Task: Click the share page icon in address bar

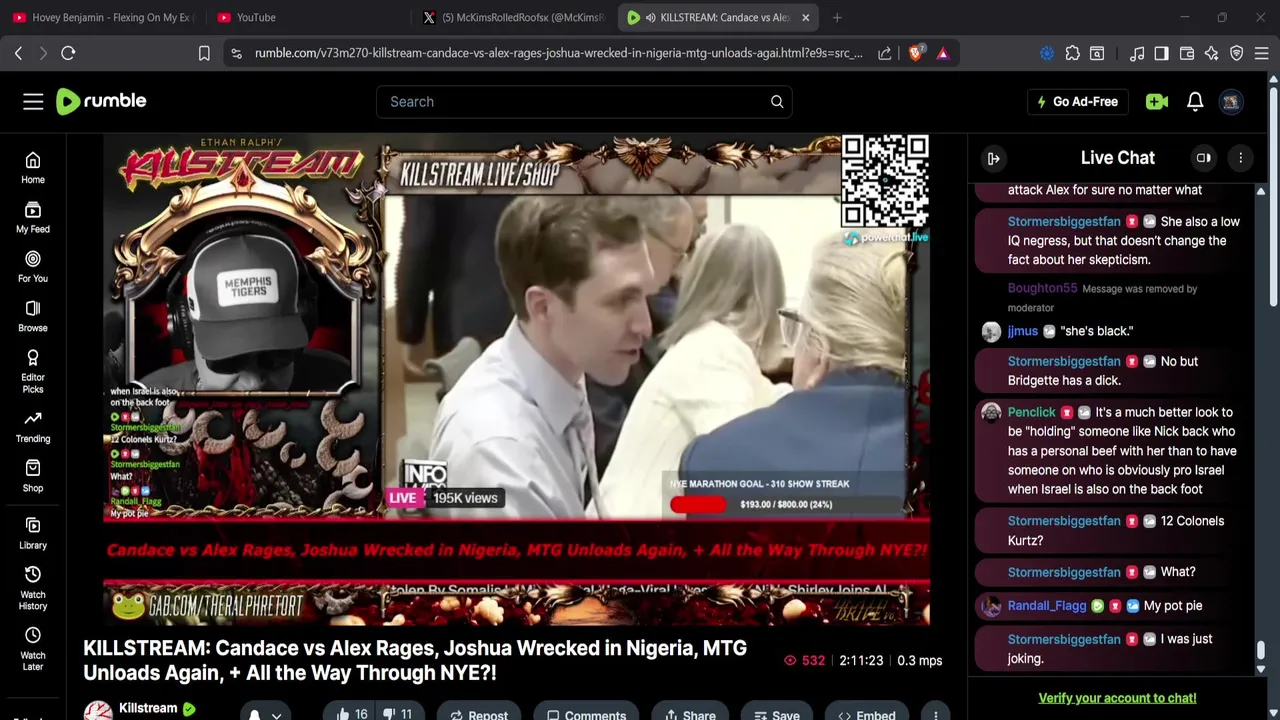Action: coord(885,53)
